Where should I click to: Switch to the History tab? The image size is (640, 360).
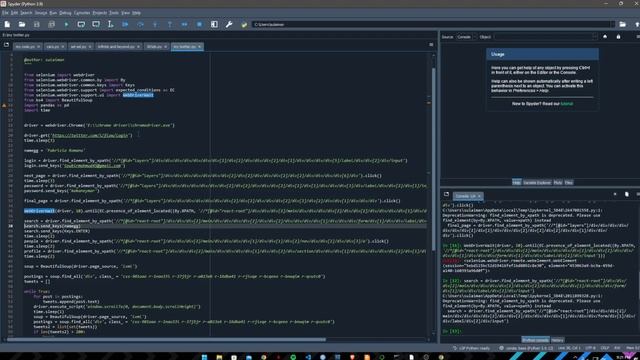point(557,340)
